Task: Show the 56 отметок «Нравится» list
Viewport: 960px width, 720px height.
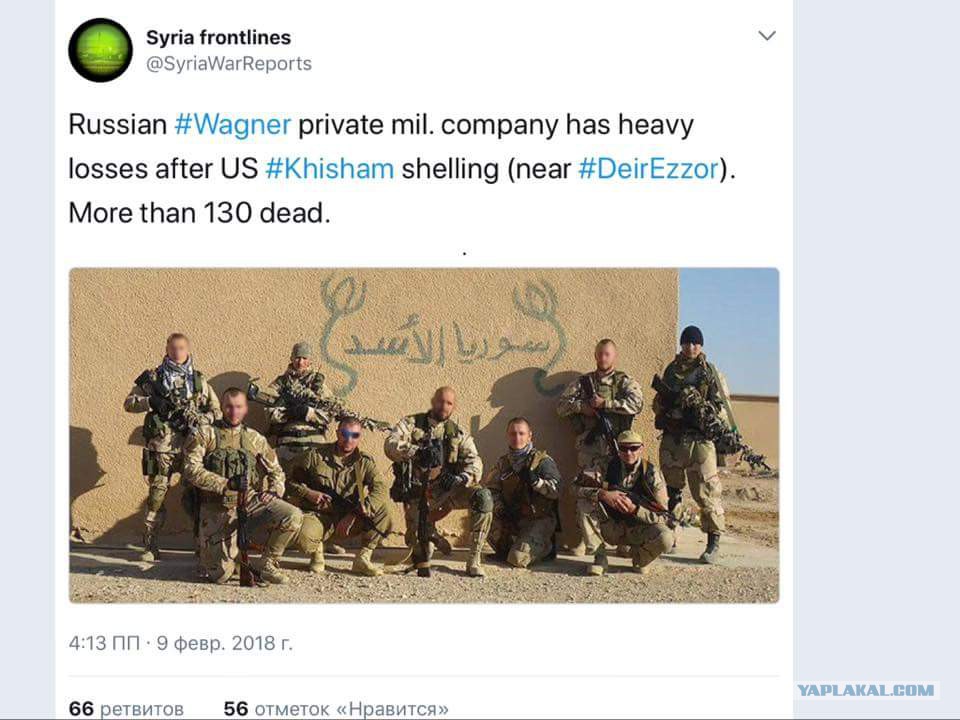Action: tap(336, 708)
